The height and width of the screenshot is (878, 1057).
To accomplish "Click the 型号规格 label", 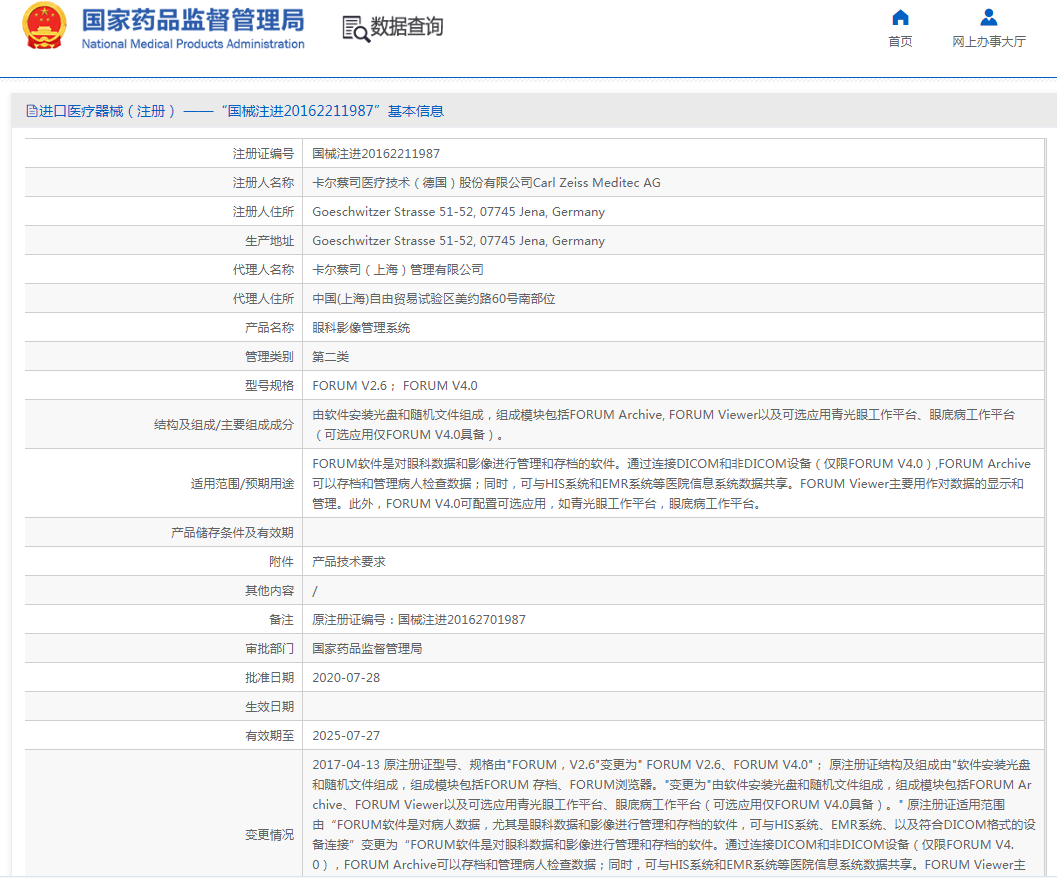I will tap(269, 386).
